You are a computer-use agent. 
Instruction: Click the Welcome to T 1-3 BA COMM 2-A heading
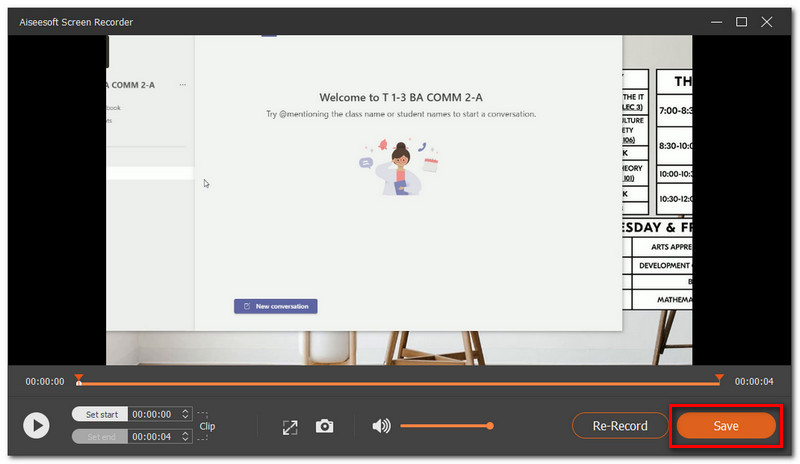click(401, 97)
